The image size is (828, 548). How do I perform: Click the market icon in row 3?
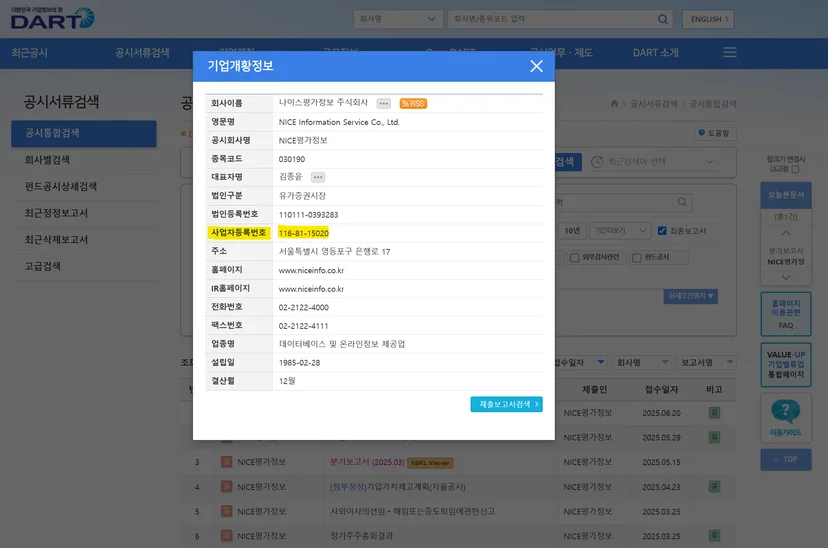pos(226,462)
